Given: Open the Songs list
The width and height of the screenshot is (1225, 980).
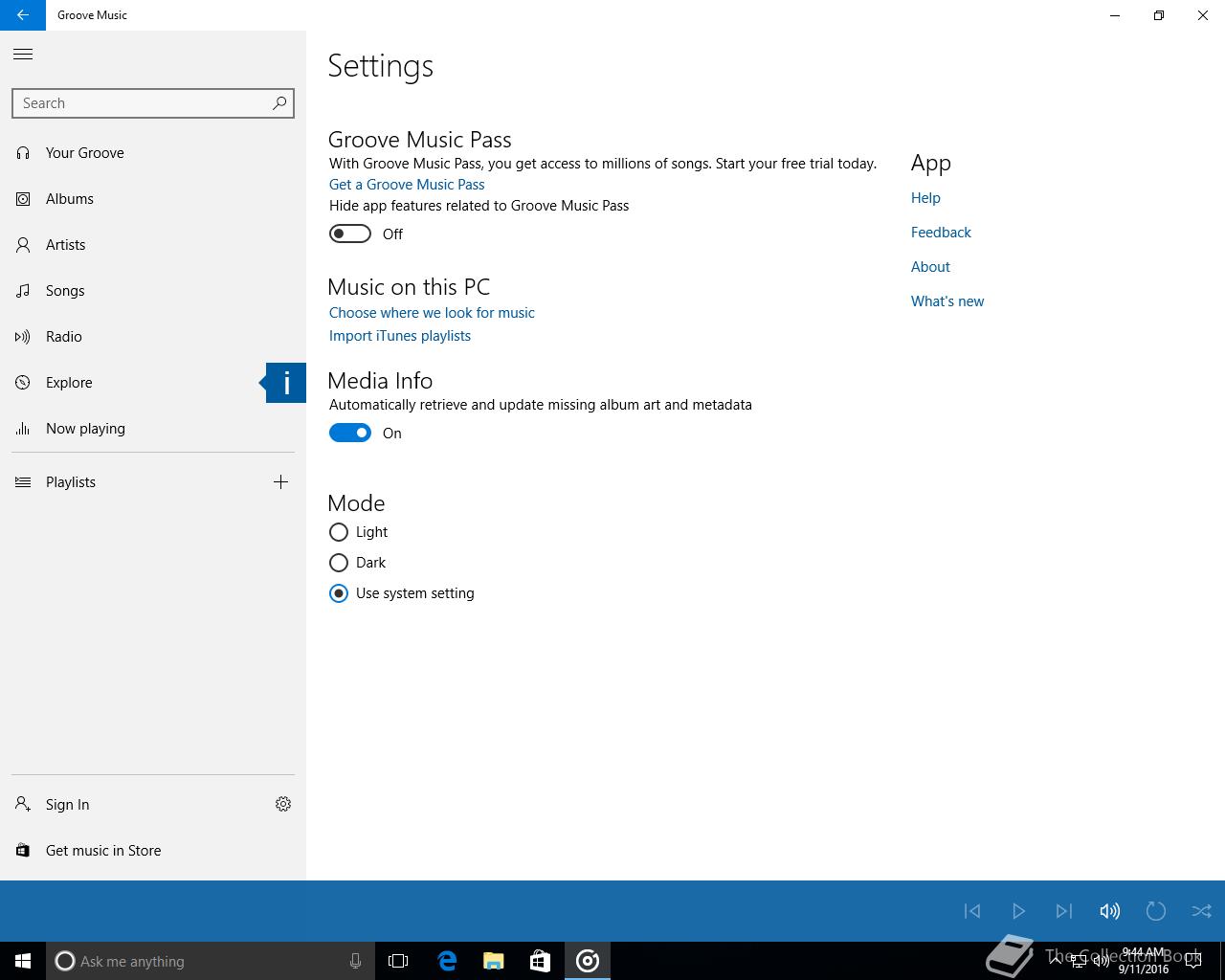Looking at the screenshot, I should [153, 291].
